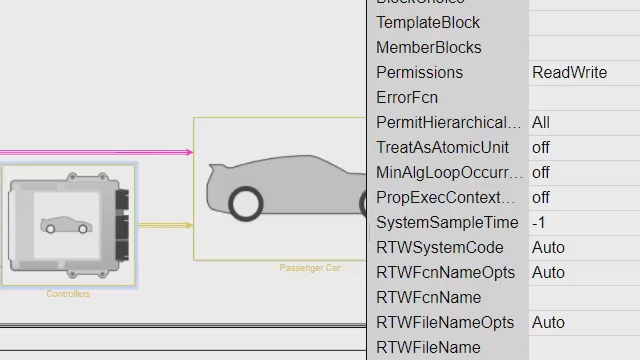Toggle PropExecContext off value
The height and width of the screenshot is (360, 640).
[540, 198]
